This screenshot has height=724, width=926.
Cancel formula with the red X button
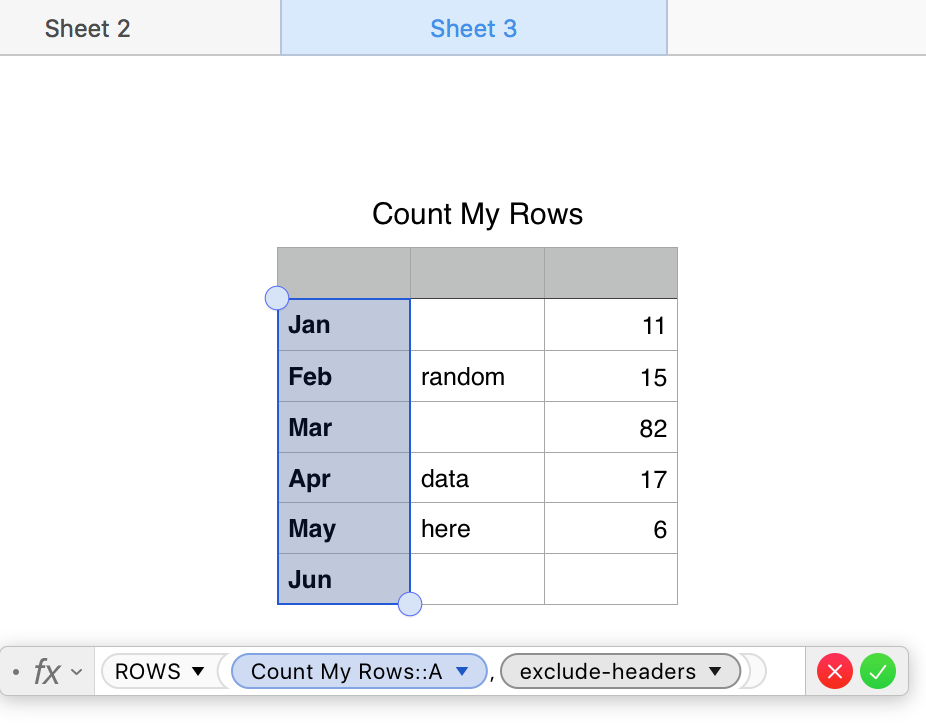[x=835, y=672]
